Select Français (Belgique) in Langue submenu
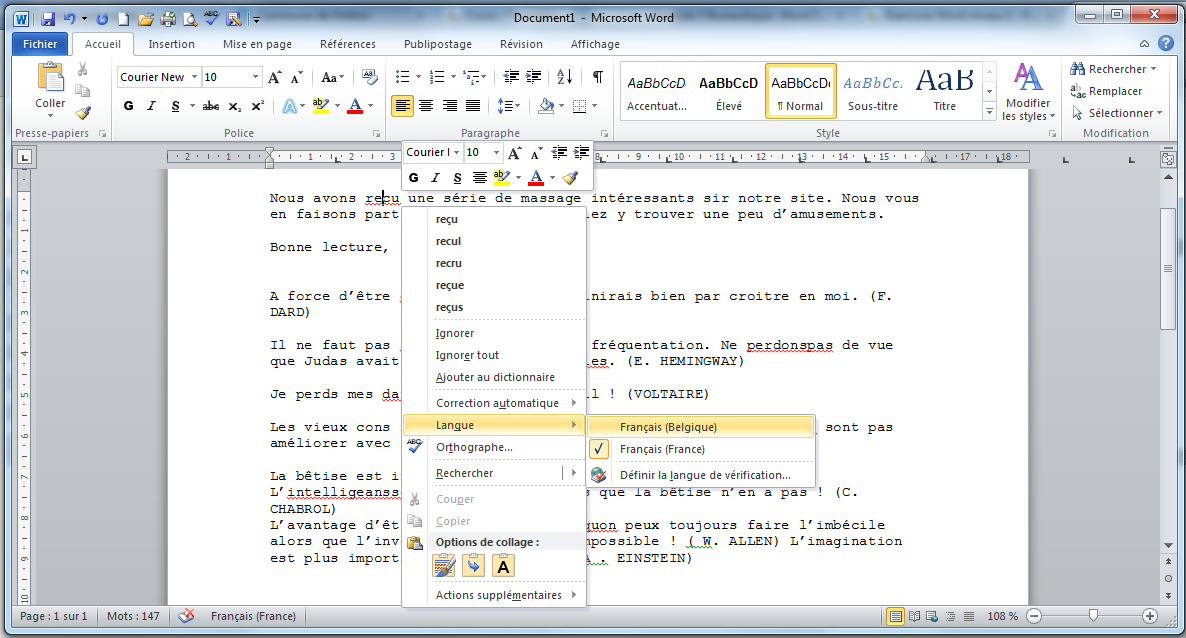The height and width of the screenshot is (638, 1186). [700, 427]
